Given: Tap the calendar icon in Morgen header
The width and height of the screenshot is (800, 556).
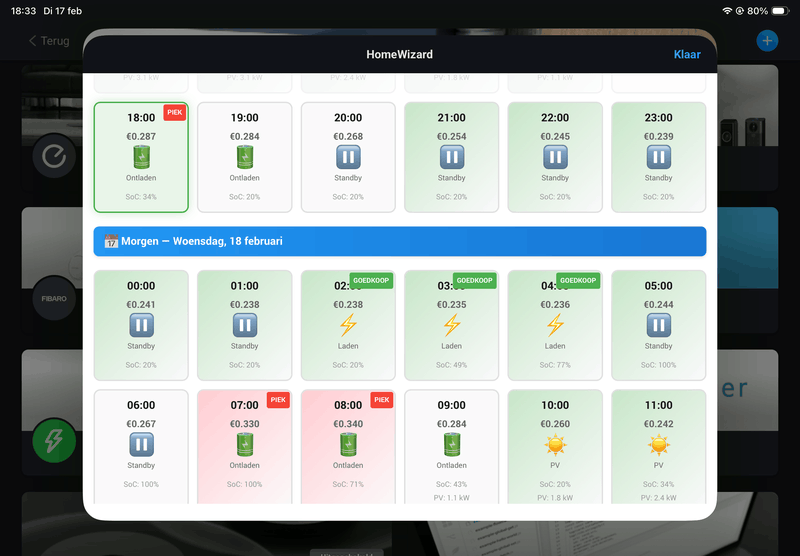Looking at the screenshot, I should [111, 241].
